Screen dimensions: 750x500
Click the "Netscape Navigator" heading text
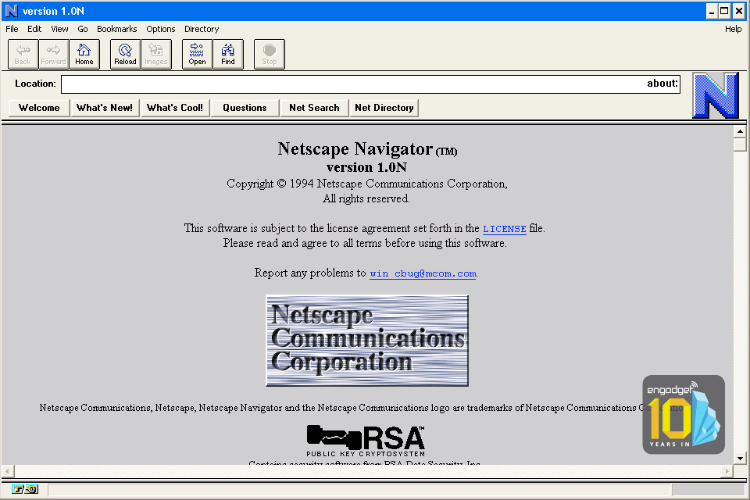(355, 149)
